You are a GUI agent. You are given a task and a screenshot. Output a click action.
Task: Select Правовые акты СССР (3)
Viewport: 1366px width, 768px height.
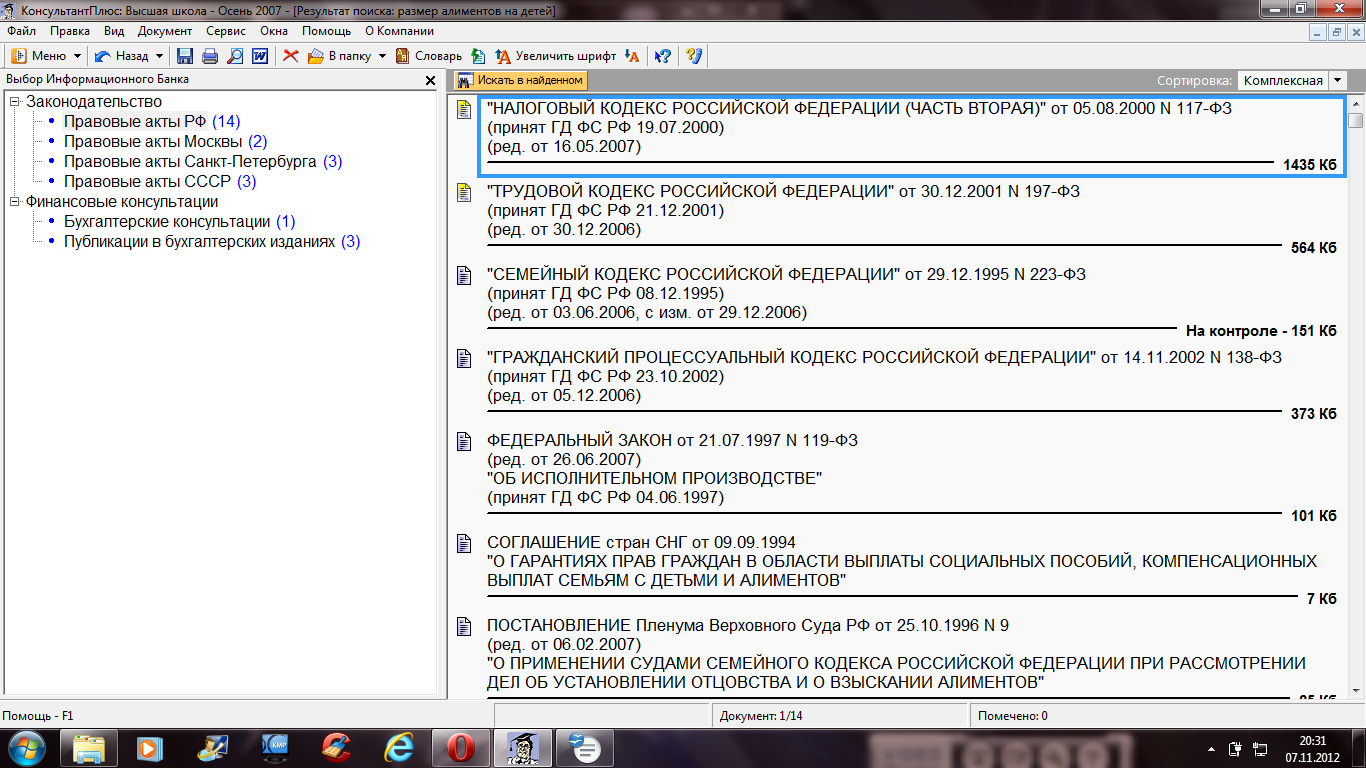click(x=160, y=182)
